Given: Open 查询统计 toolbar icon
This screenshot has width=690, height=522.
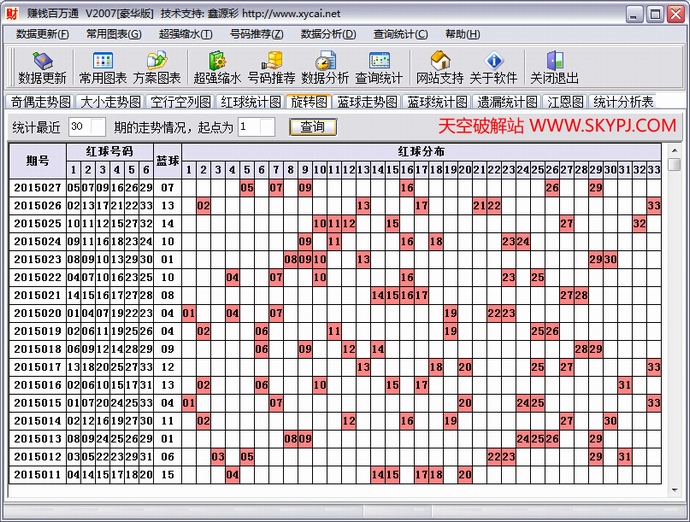Looking at the screenshot, I should pos(379,67).
